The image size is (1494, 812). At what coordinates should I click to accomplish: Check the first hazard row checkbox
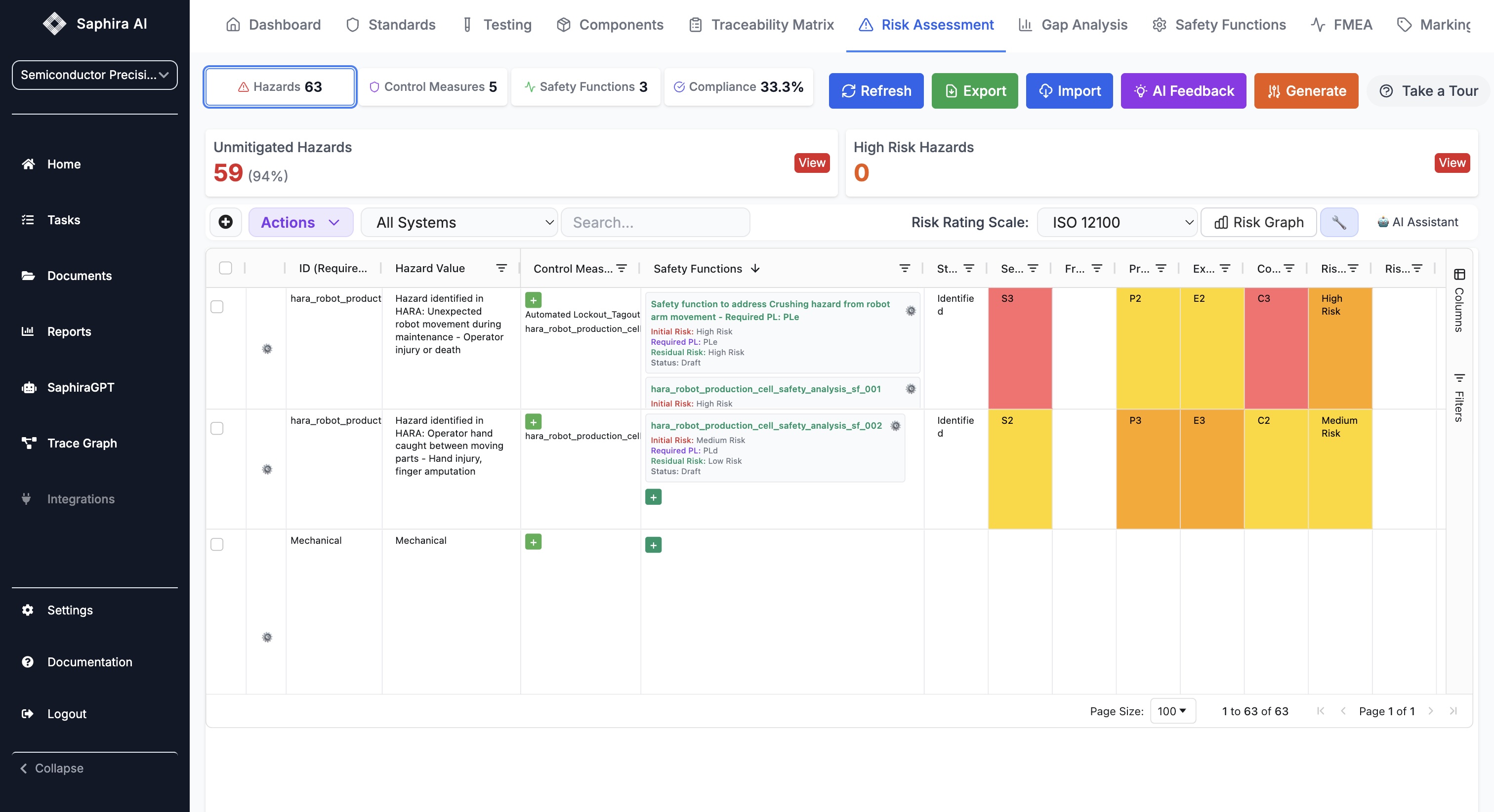pyautogui.click(x=217, y=307)
